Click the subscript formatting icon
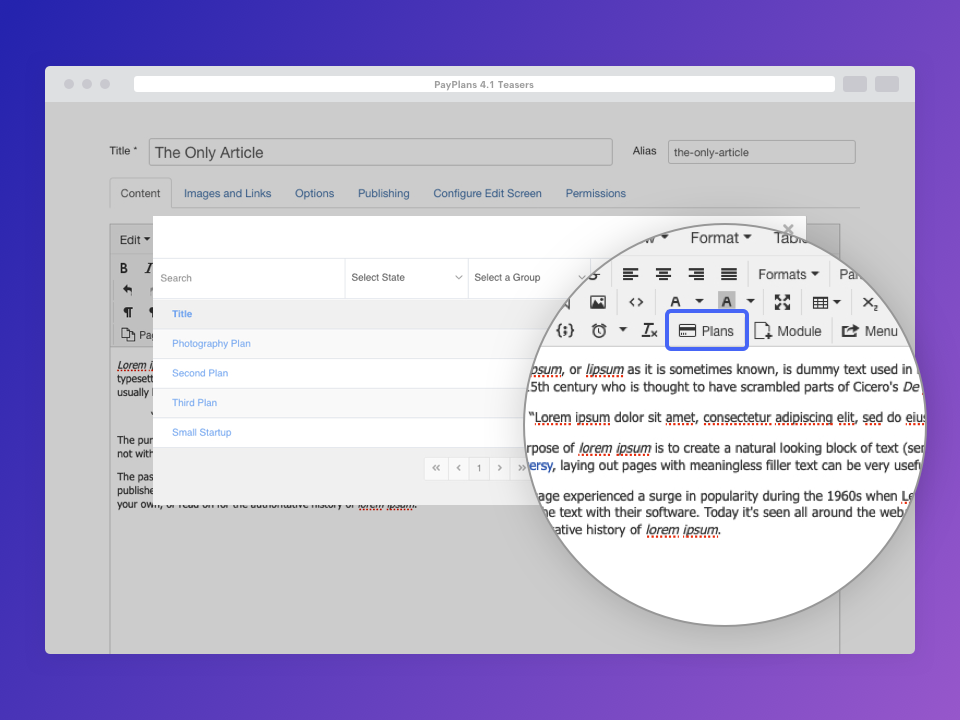Image resolution: width=960 pixels, height=720 pixels. (x=869, y=303)
